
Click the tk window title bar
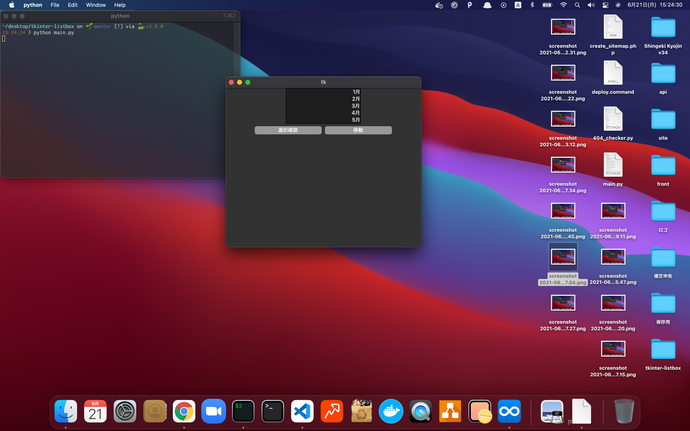tap(323, 82)
